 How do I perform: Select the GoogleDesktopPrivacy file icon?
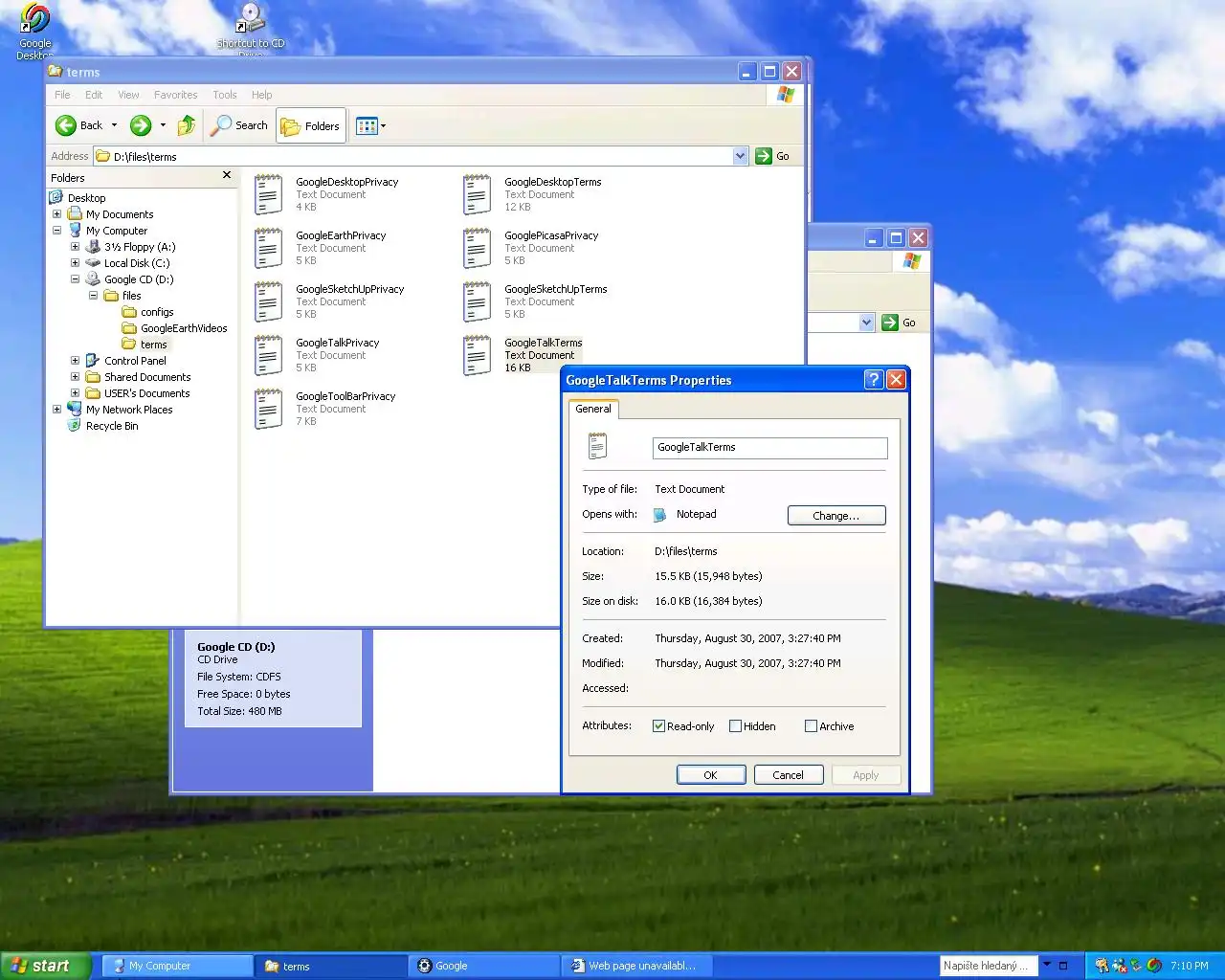[269, 194]
